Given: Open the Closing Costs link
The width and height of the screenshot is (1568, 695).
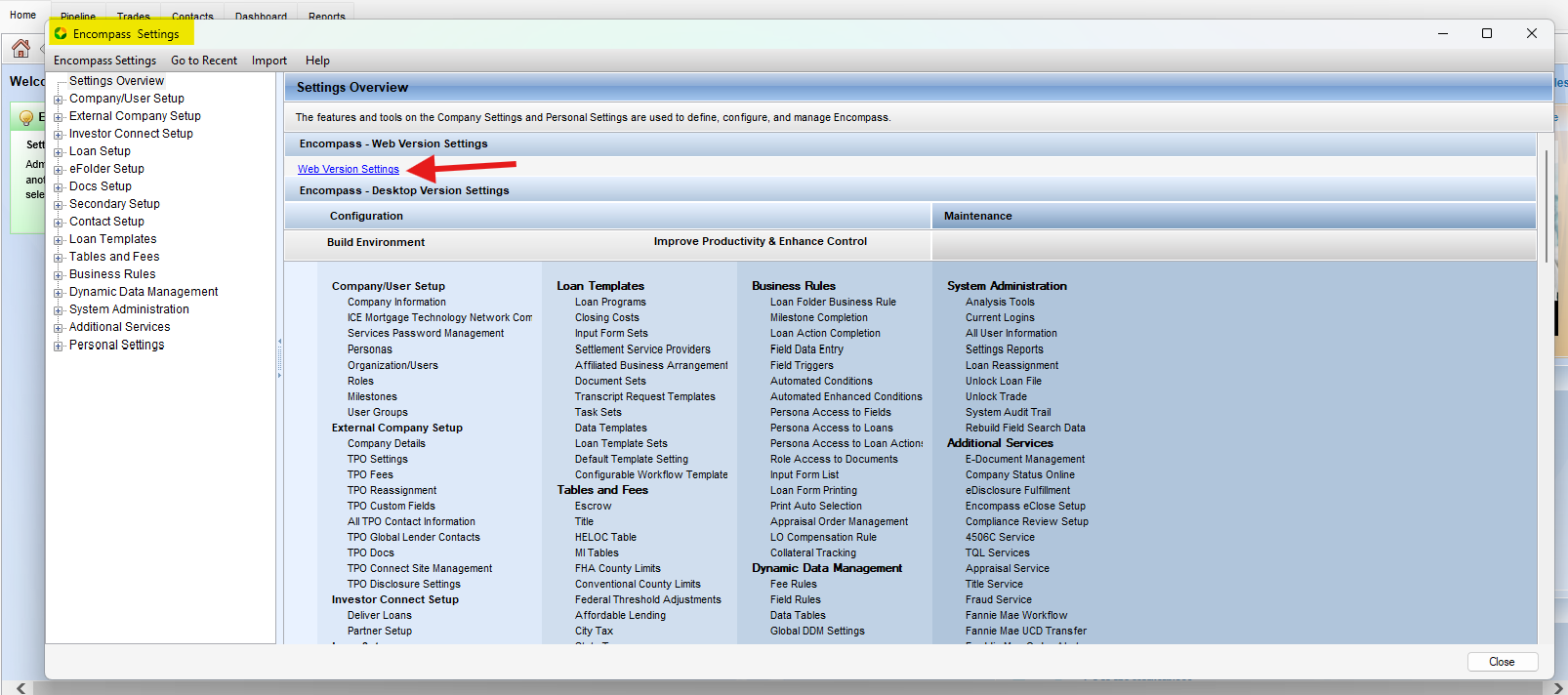Looking at the screenshot, I should [x=607, y=318].
